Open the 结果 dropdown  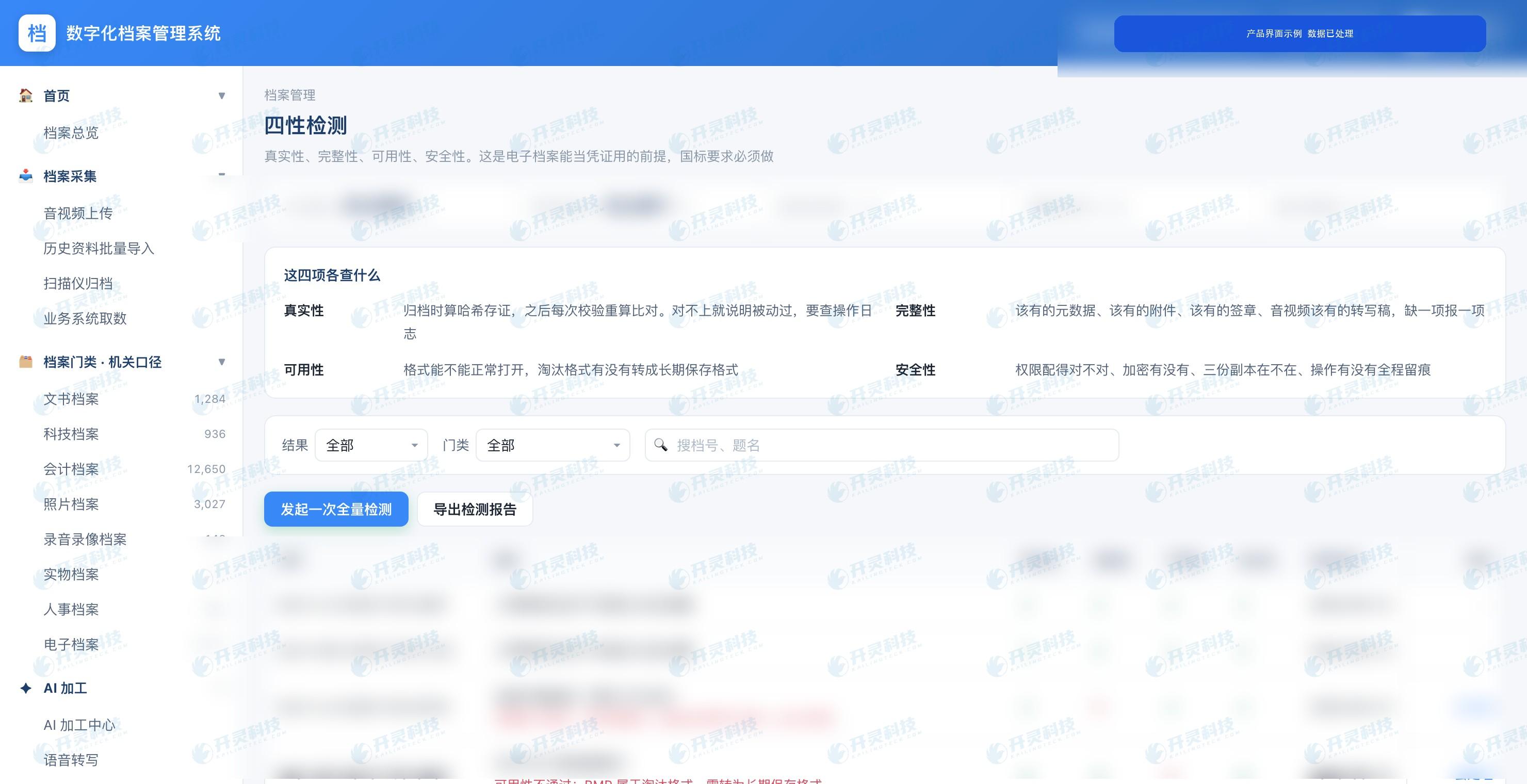click(x=371, y=445)
